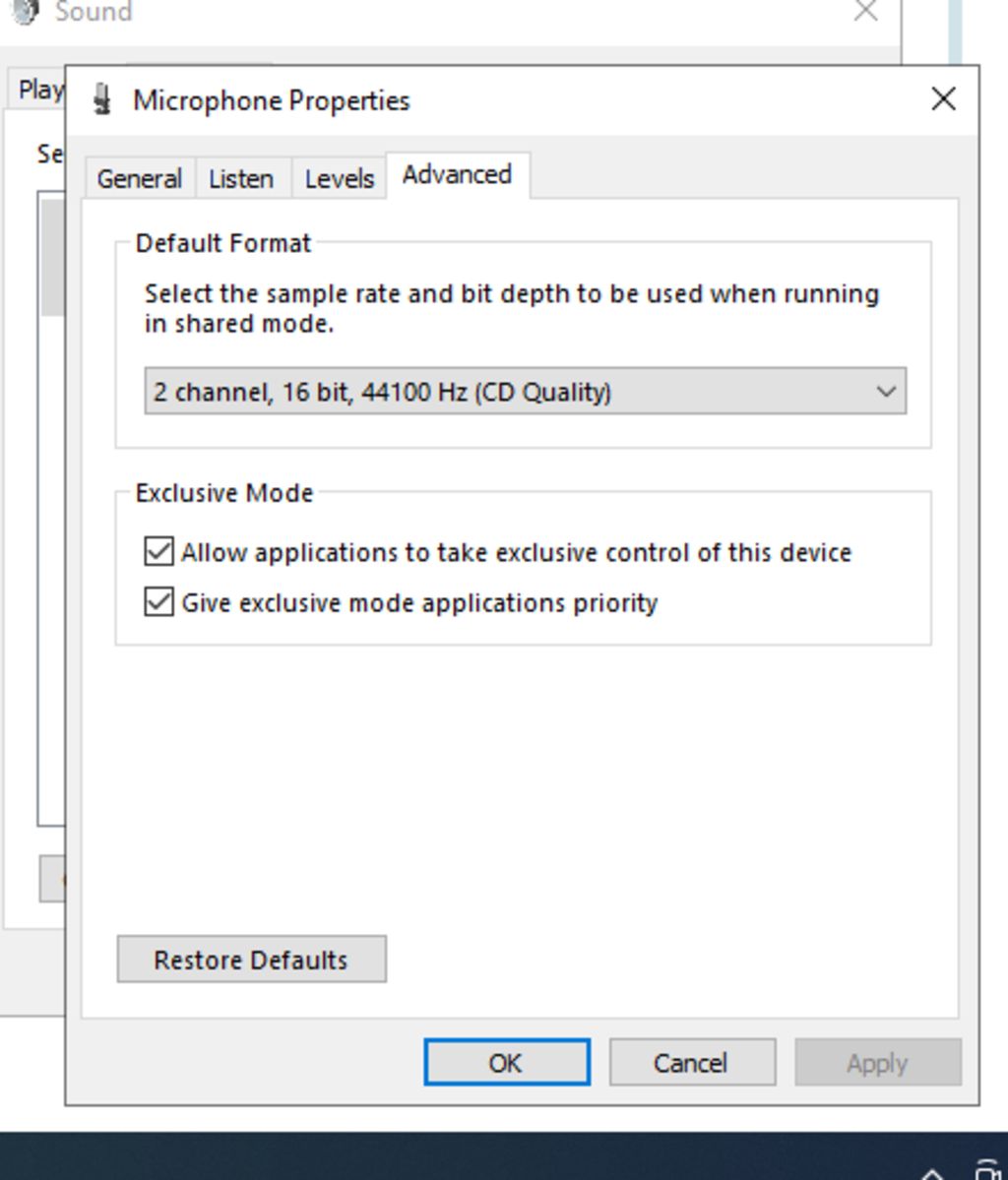Close the Sound window behind
Screen dimensions: 1008x1180
pyautogui.click(x=865, y=12)
